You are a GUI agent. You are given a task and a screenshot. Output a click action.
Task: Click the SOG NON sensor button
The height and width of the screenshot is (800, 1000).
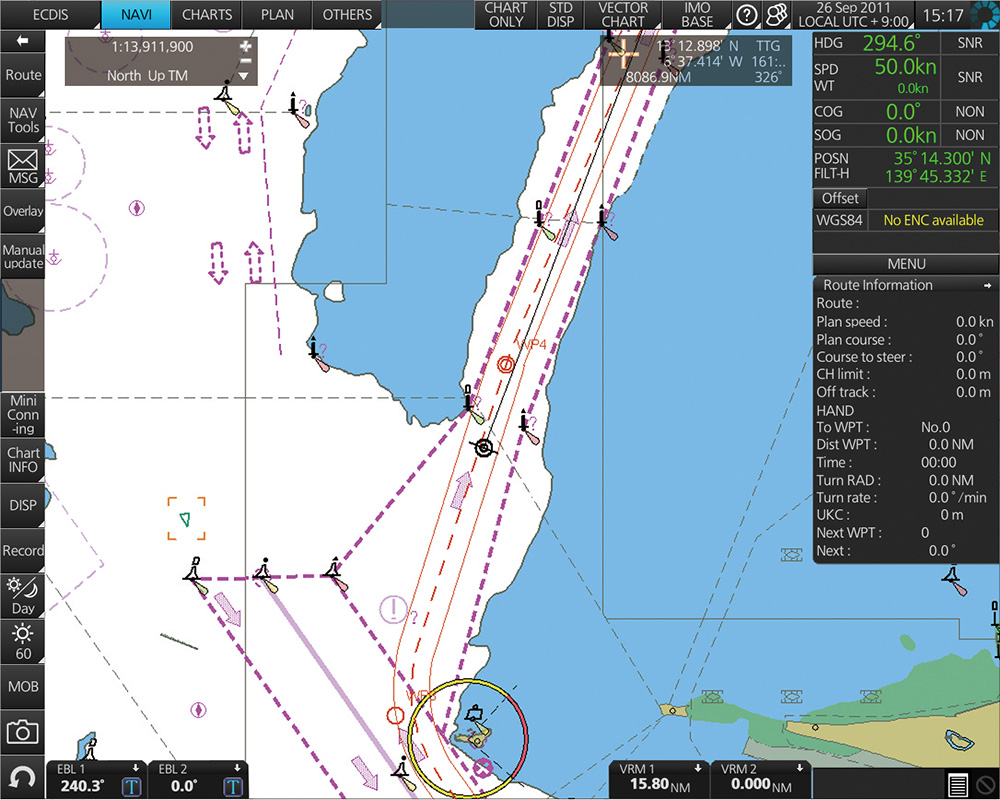(x=969, y=135)
